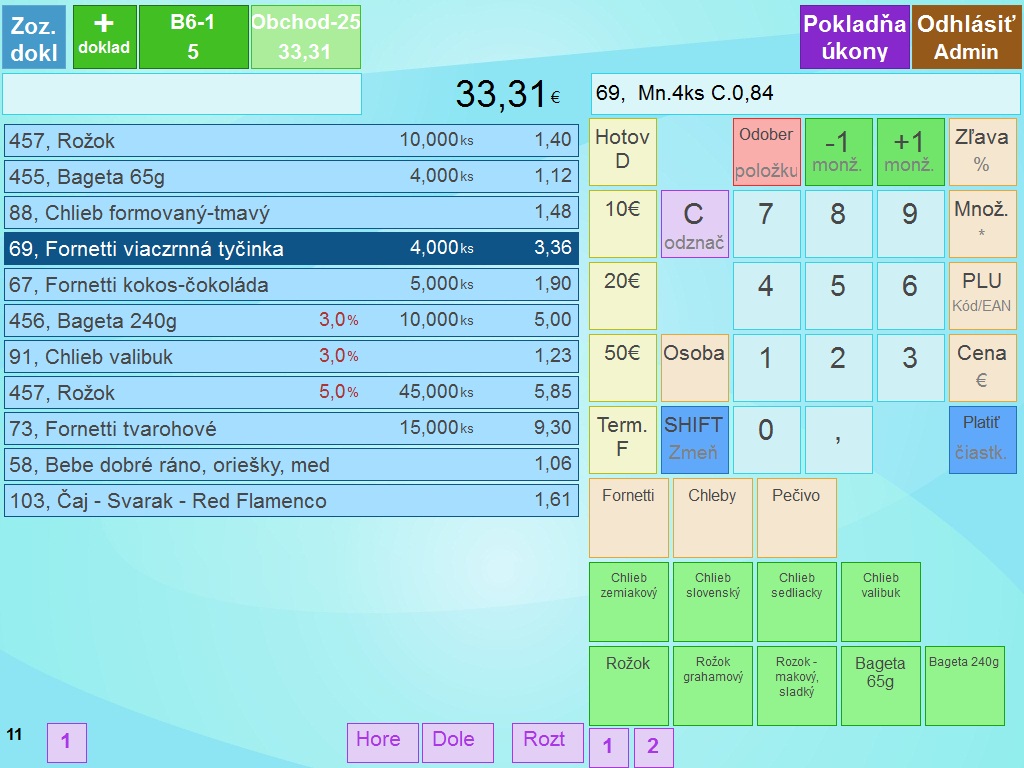
Task: Open the Fornetti product category
Action: point(628,518)
